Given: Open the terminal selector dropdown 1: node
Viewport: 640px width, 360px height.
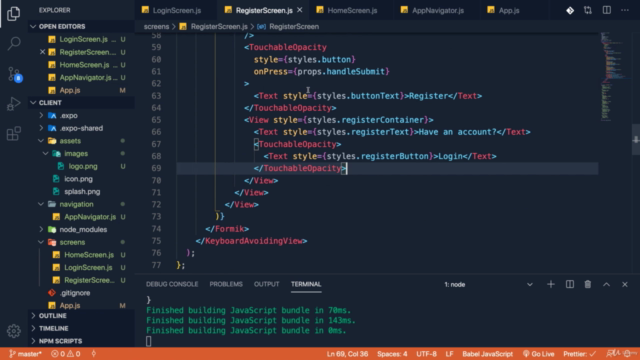Looking at the screenshot, I should [488, 284].
